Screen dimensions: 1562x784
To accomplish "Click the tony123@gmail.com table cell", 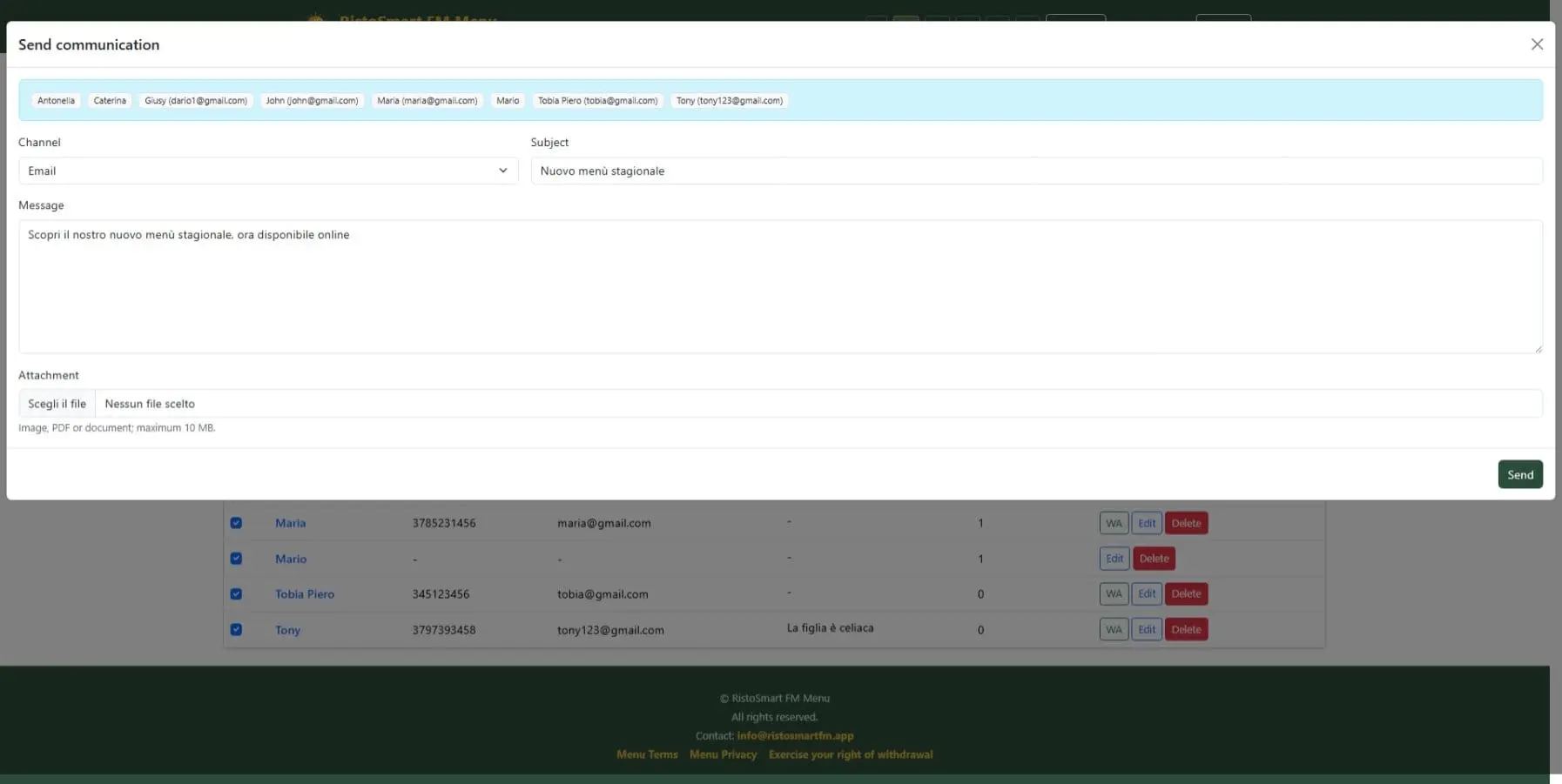I will [x=610, y=630].
